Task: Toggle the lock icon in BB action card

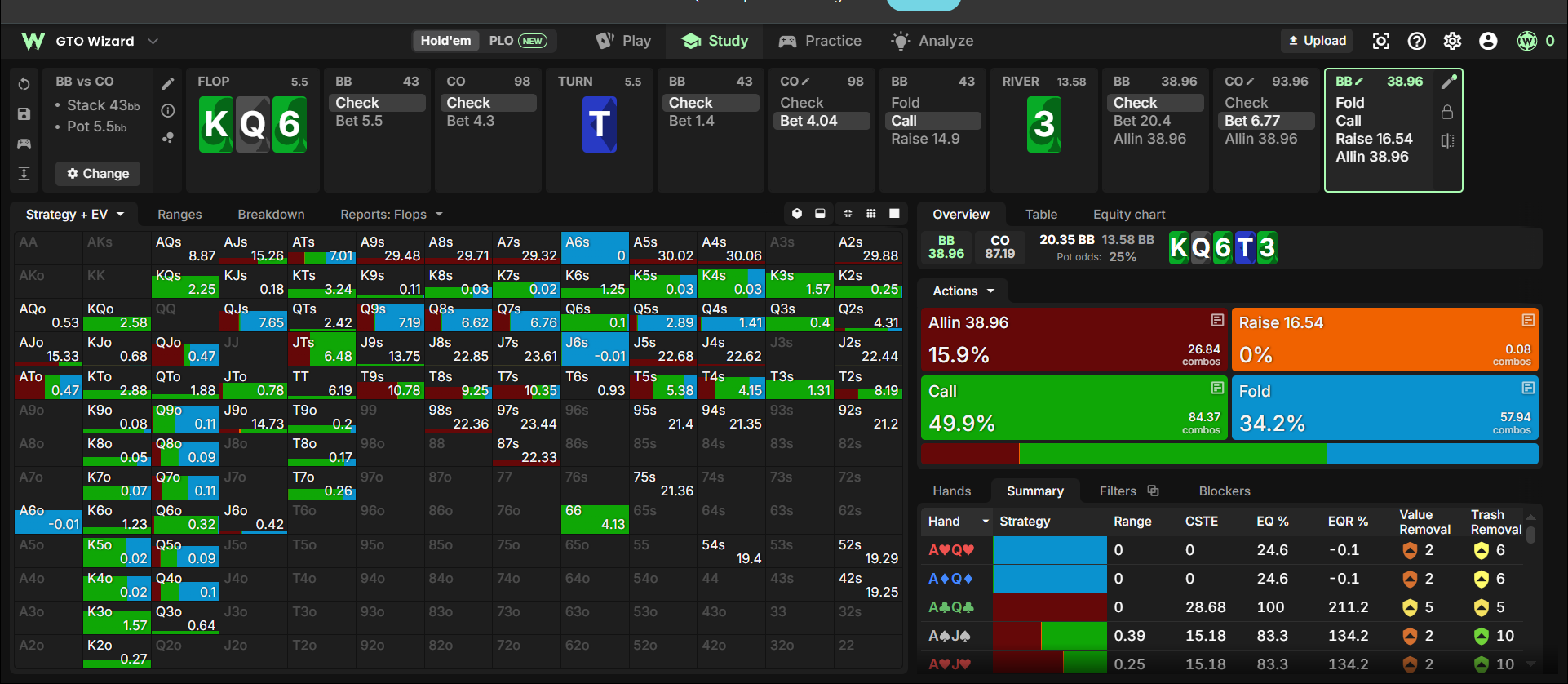Action: coord(1447,112)
